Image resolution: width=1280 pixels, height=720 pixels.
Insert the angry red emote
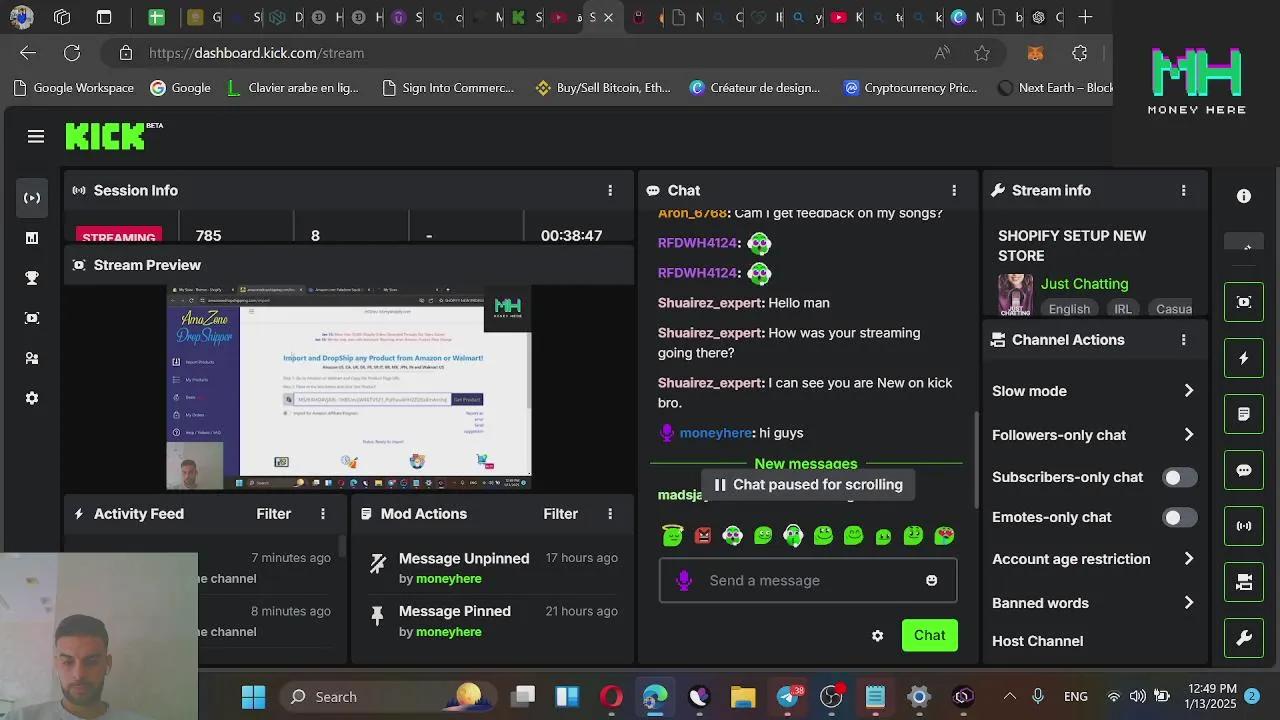[703, 536]
